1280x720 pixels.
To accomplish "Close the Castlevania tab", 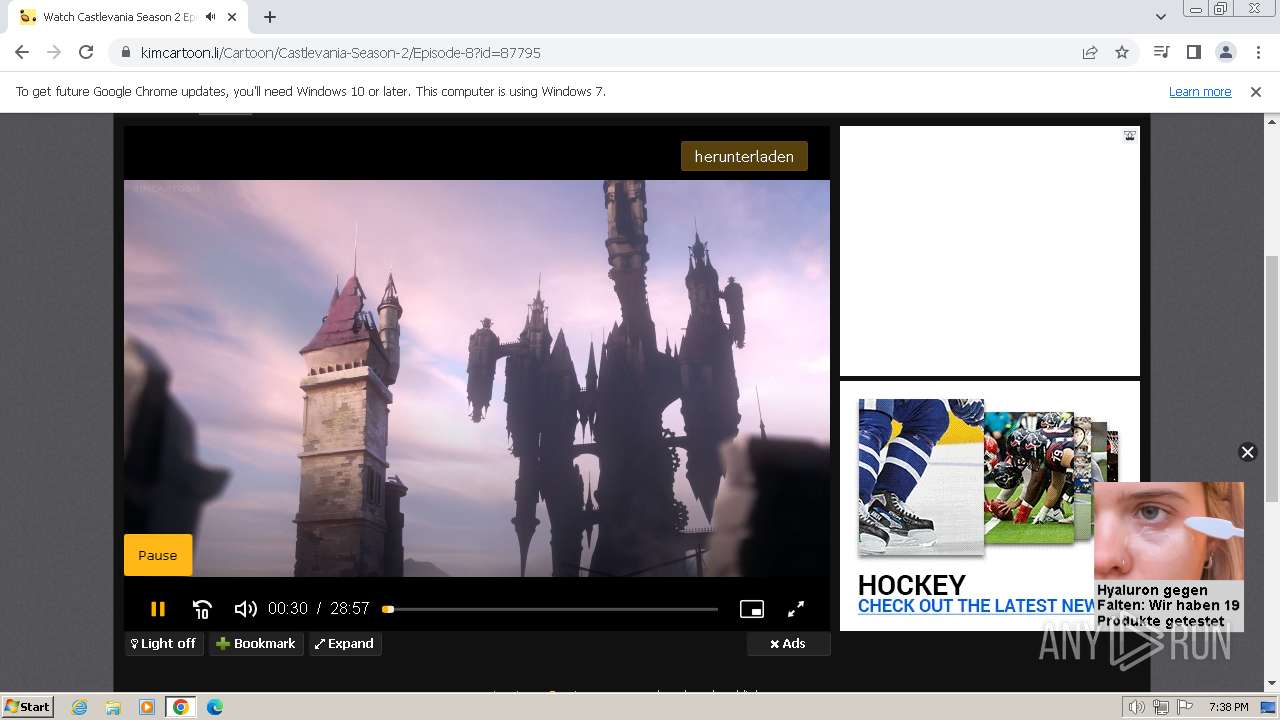I will (232, 17).
